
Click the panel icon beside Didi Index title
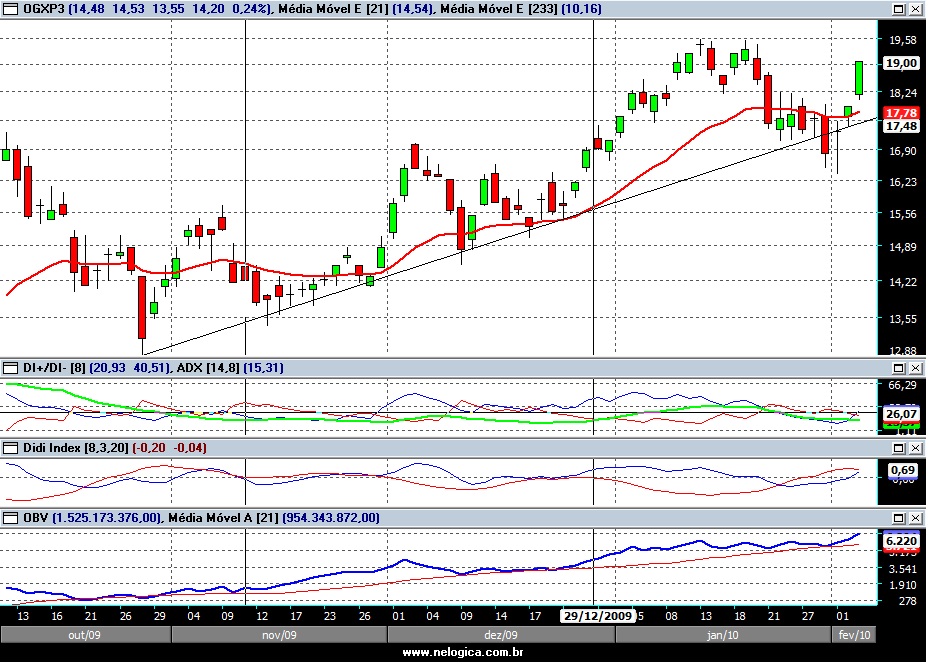[x=11, y=448]
